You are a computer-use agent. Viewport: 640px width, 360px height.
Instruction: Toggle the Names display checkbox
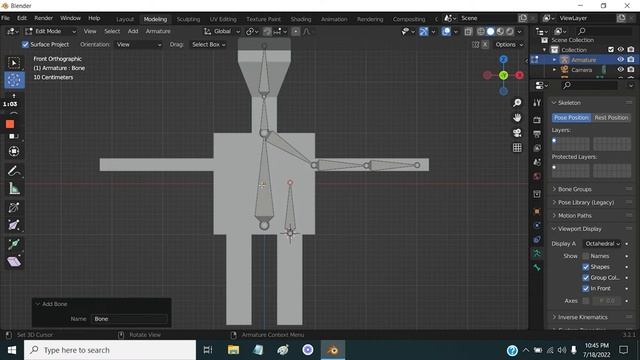586,256
